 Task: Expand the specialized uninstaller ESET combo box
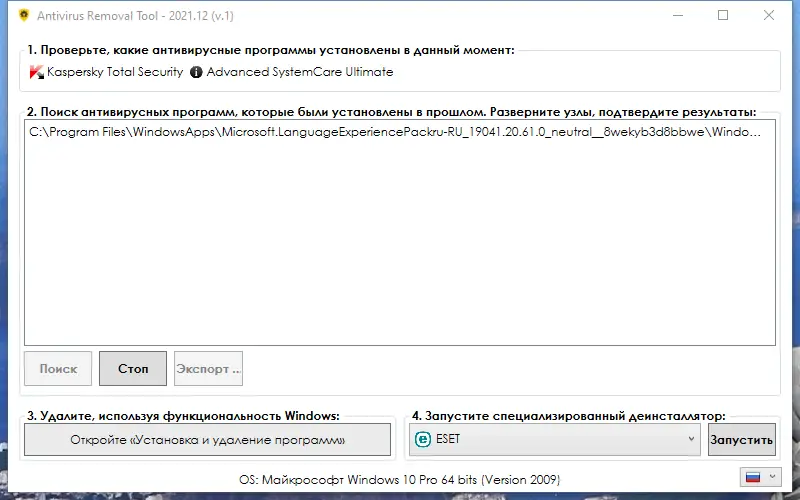tap(554, 439)
